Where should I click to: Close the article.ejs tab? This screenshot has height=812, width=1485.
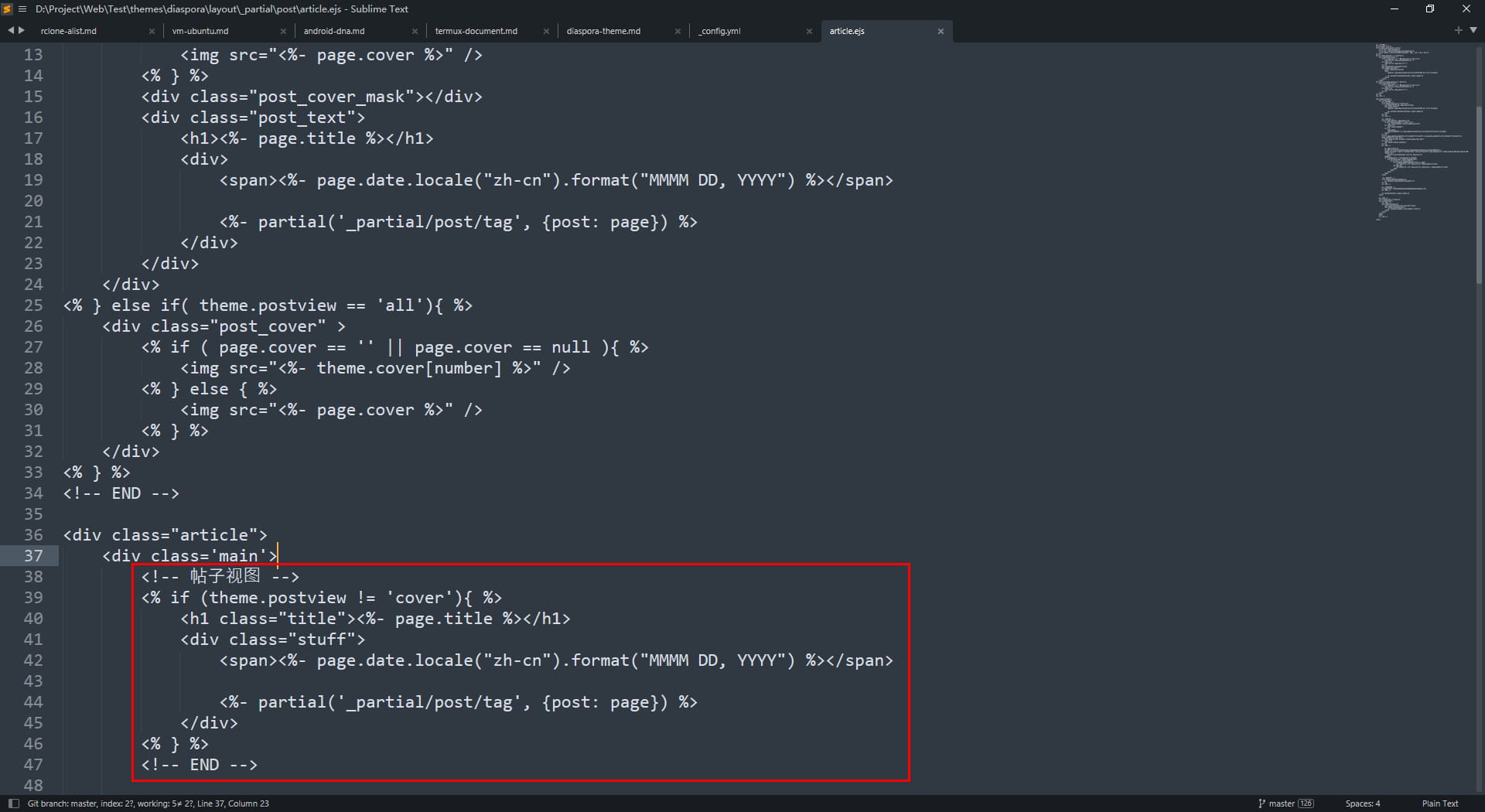click(x=940, y=32)
